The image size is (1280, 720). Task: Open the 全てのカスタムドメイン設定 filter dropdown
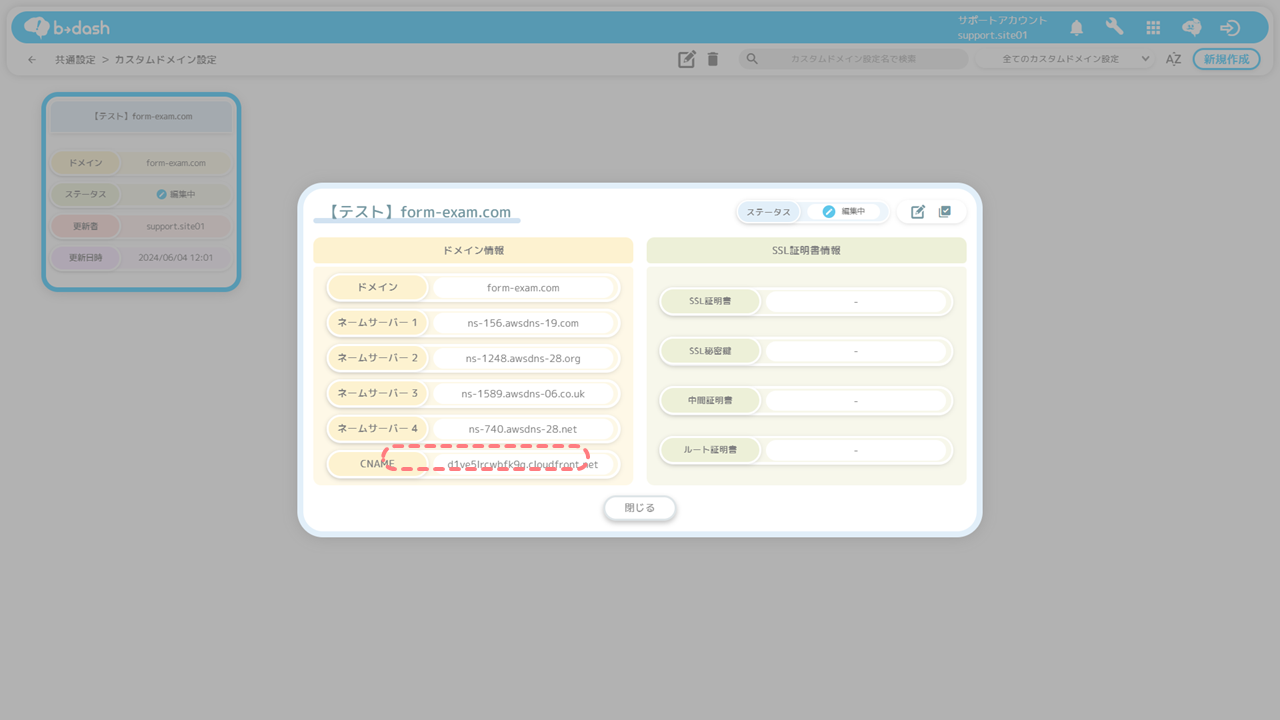tap(1066, 59)
